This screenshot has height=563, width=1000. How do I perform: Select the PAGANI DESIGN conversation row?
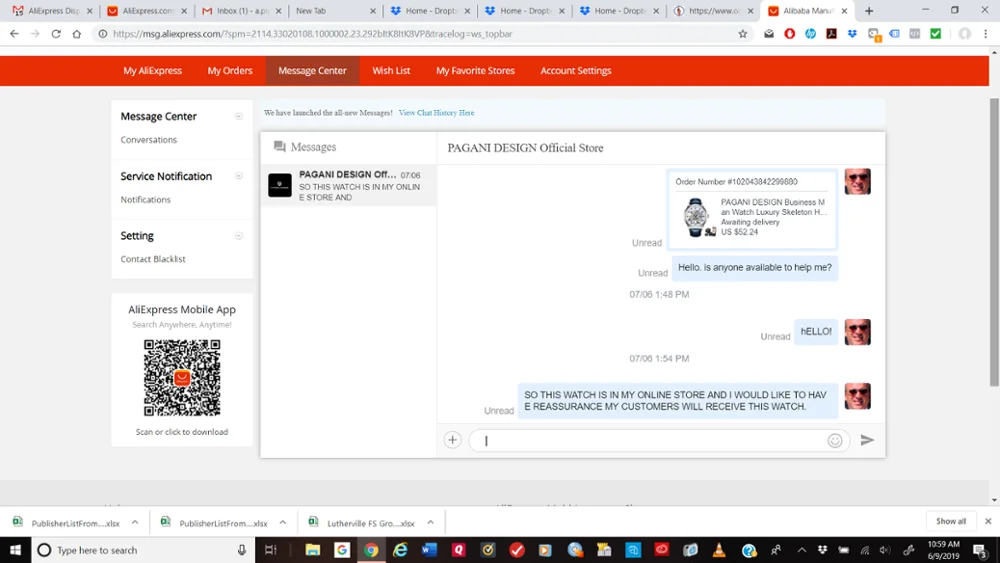pyautogui.click(x=348, y=185)
